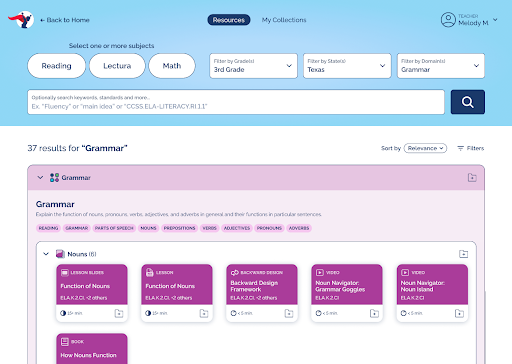Save Backward Design Framework folder icon
512x364 pixels.
289,313
